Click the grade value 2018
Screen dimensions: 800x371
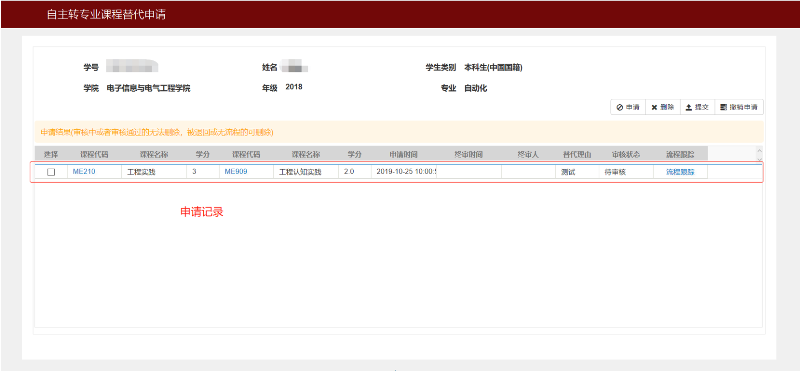click(294, 87)
